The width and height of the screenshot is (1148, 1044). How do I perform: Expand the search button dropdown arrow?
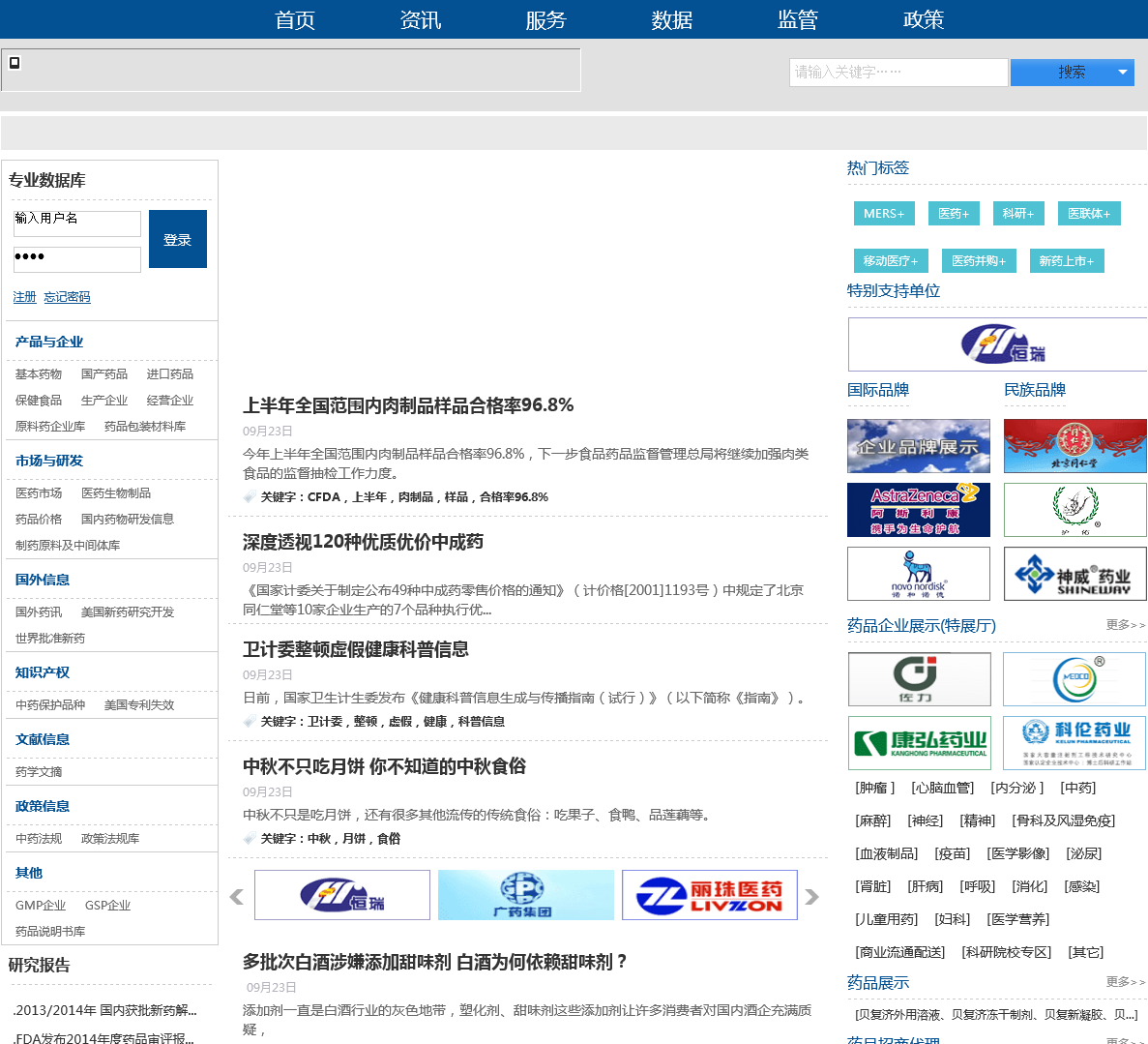point(1123,72)
